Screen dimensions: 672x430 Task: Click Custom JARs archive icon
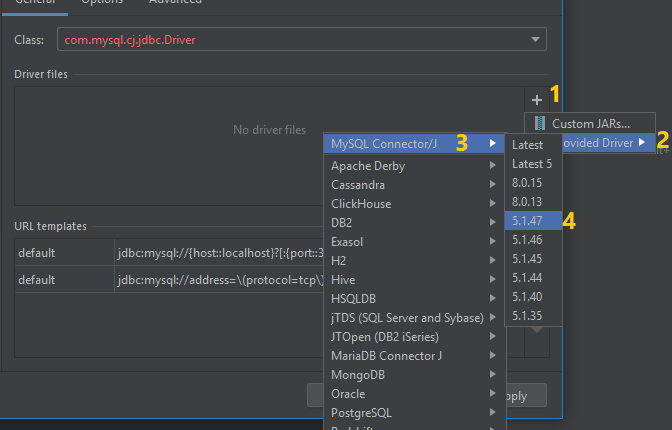tap(540, 123)
